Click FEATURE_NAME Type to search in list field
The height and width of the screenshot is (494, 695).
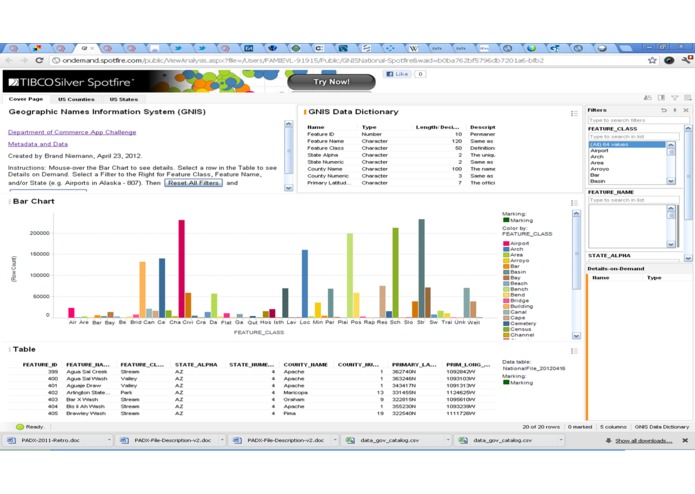[x=633, y=200]
